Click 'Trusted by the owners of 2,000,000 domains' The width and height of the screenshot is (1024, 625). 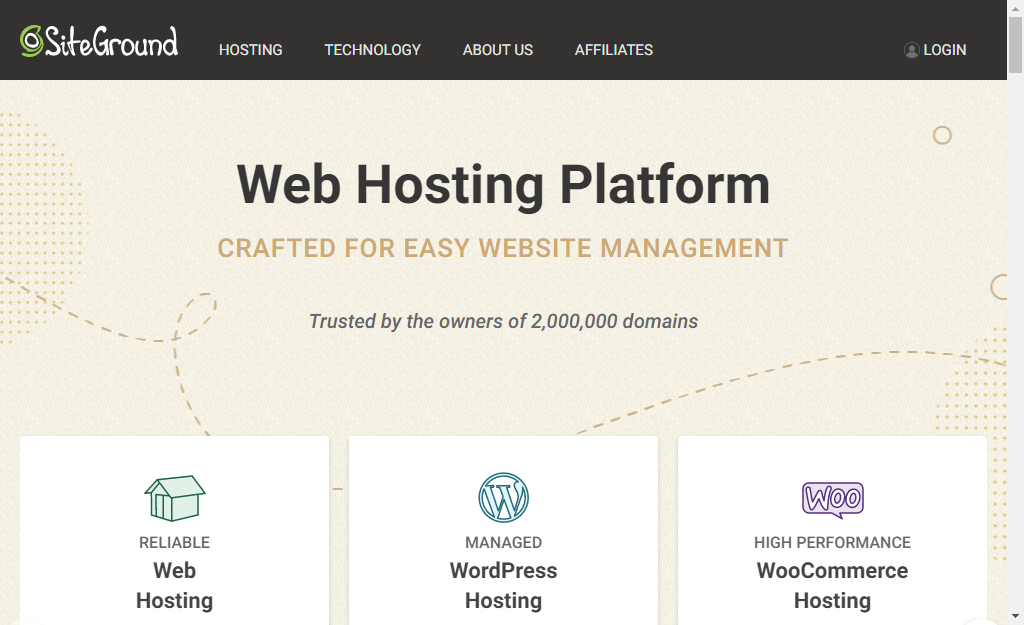[x=504, y=321]
